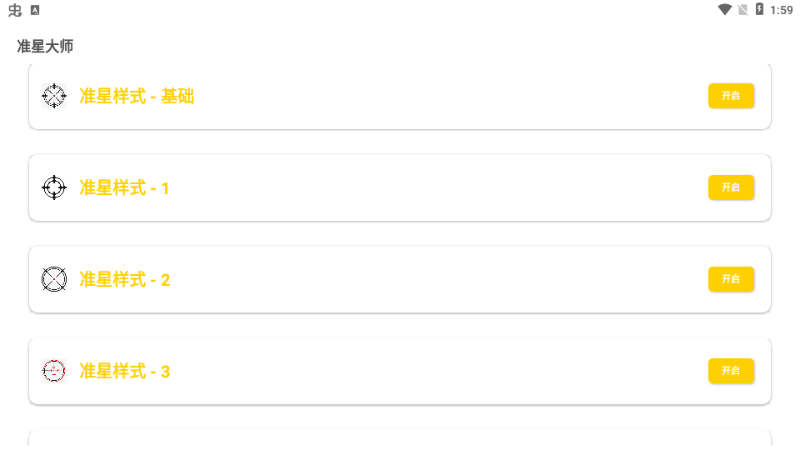
Task: Tap the partially visible card at the bottom
Action: click(400, 438)
